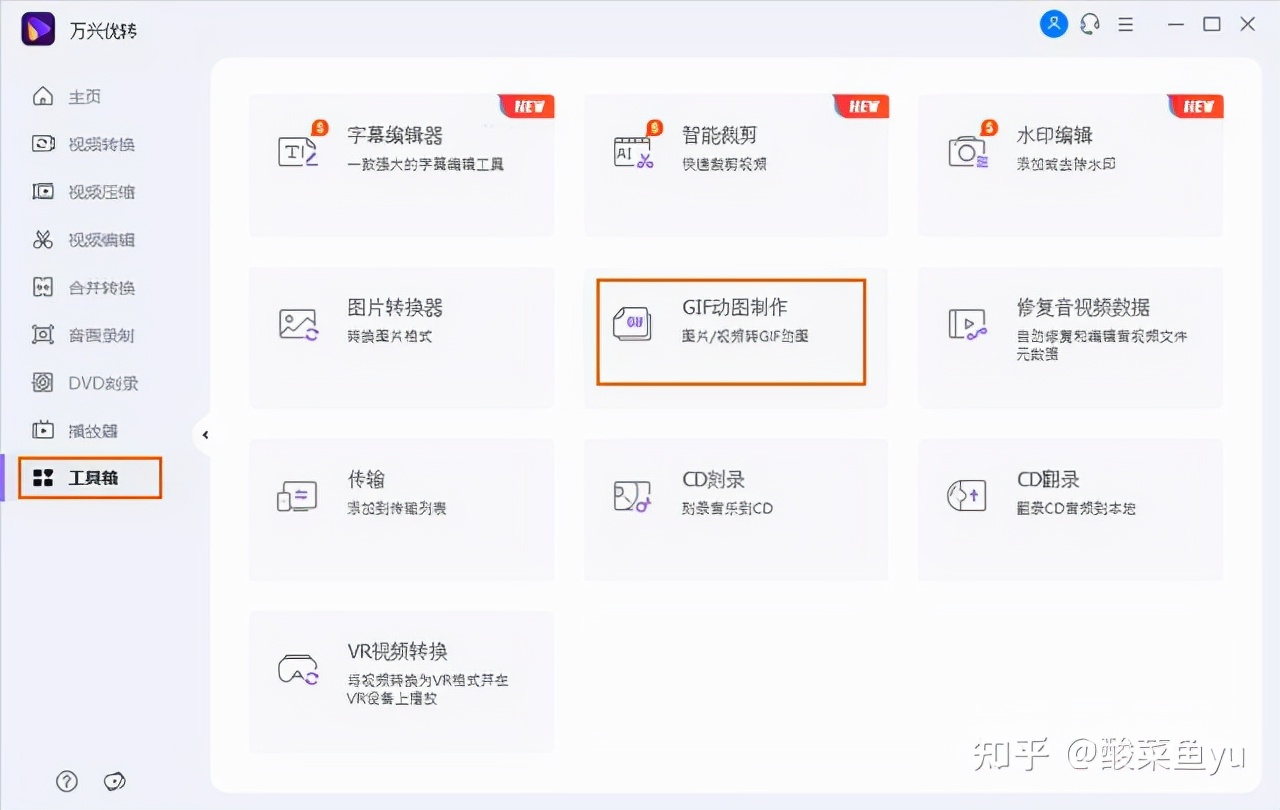Click the DVD burn disc icon
Viewport: 1280px width, 810px height.
(43, 382)
